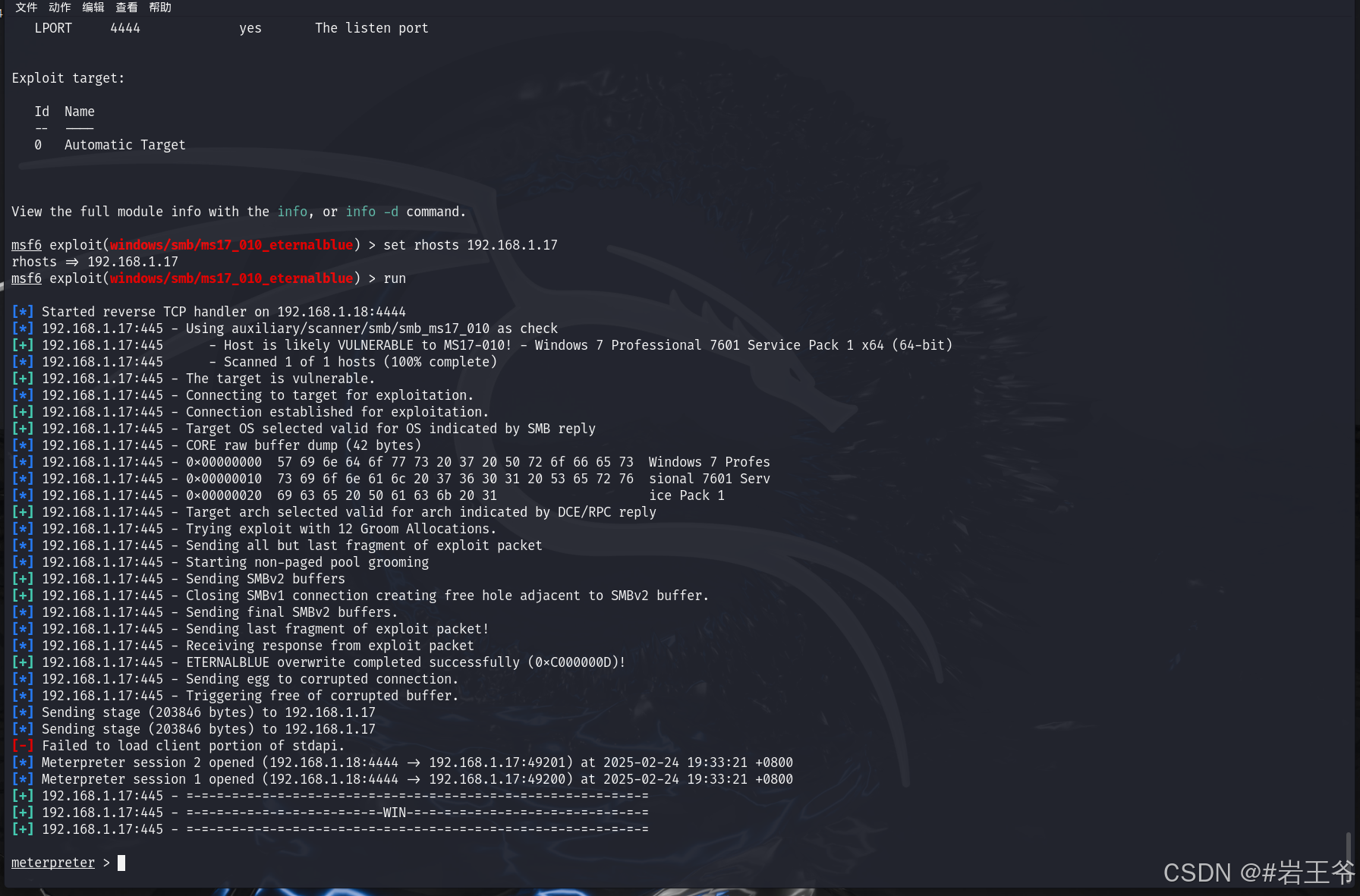Click 'Sending all but last fragment' line
Screen dimensions: 1360x896
point(277,545)
